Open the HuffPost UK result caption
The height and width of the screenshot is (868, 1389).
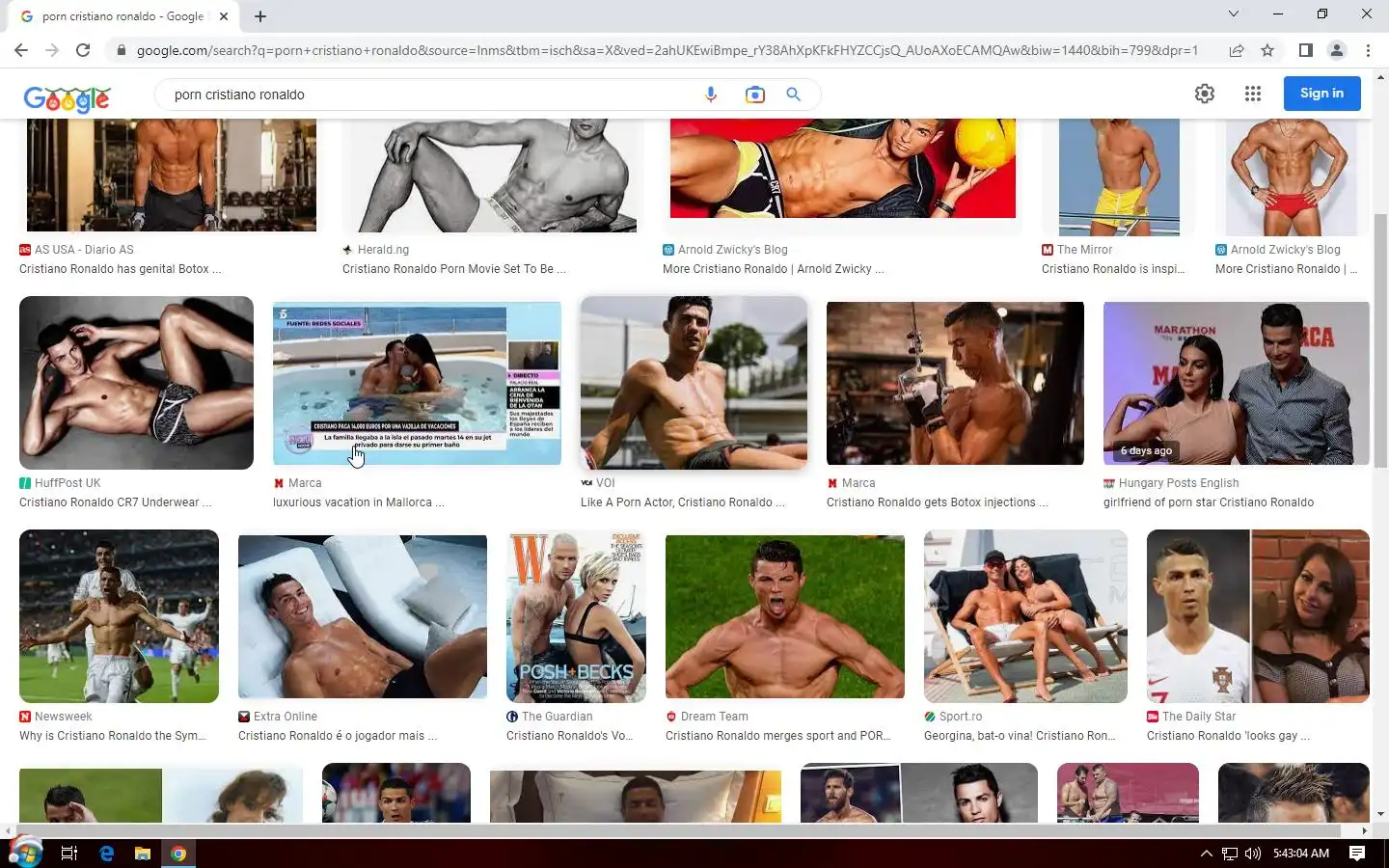pyautogui.click(x=115, y=502)
